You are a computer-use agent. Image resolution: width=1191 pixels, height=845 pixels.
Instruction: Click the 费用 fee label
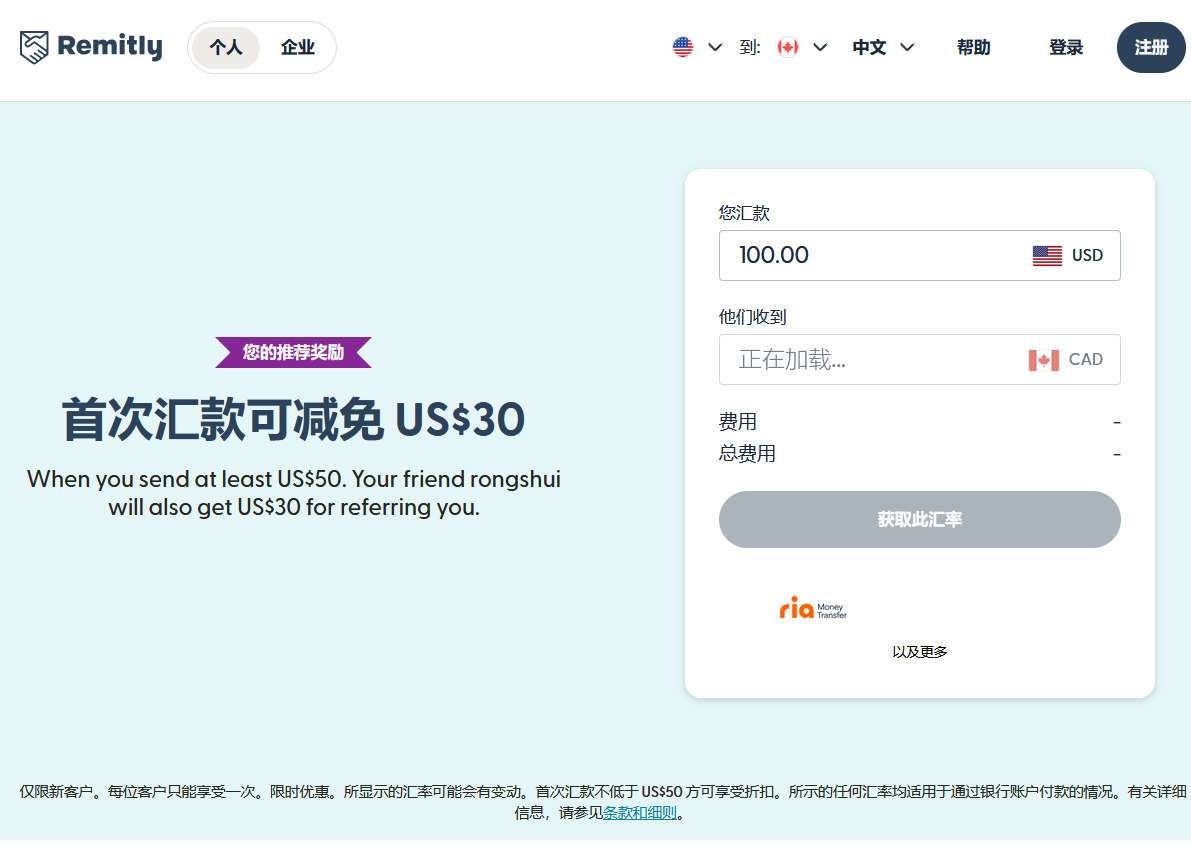click(738, 422)
